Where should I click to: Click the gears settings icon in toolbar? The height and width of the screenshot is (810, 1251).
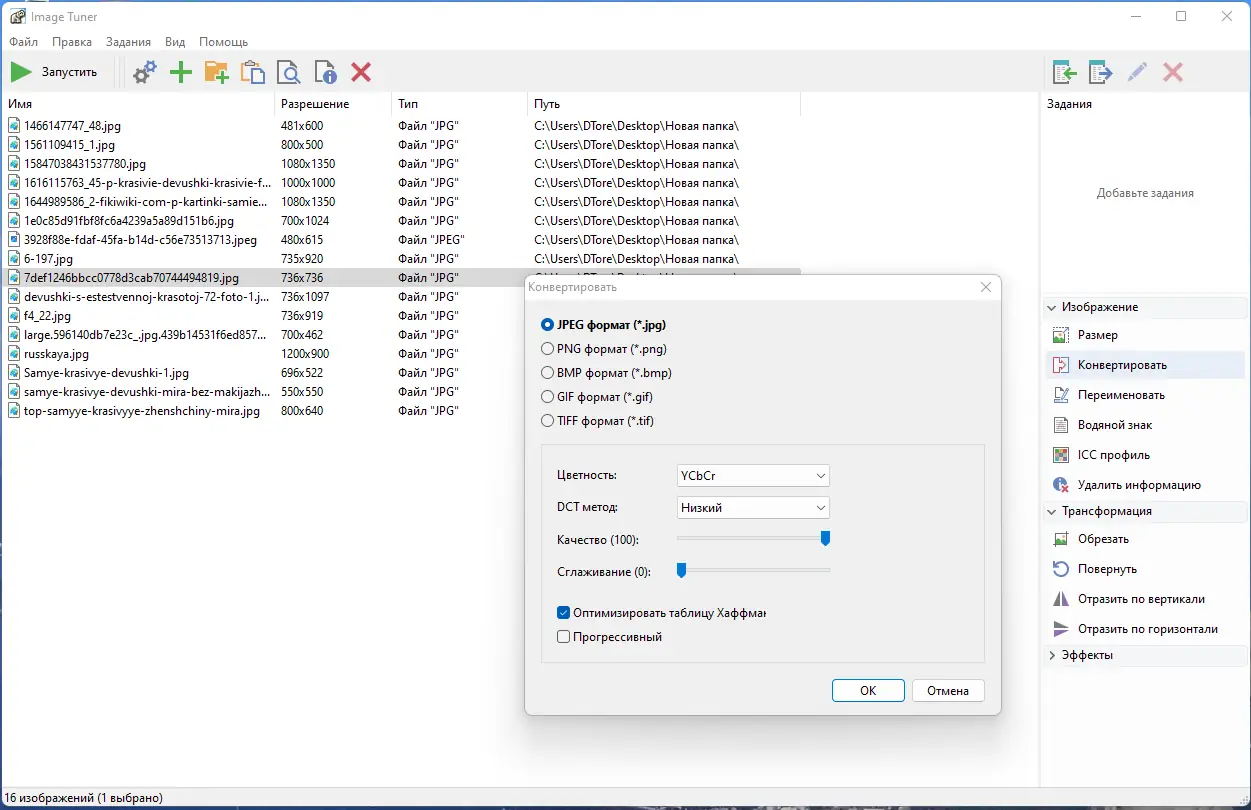pyautogui.click(x=145, y=72)
